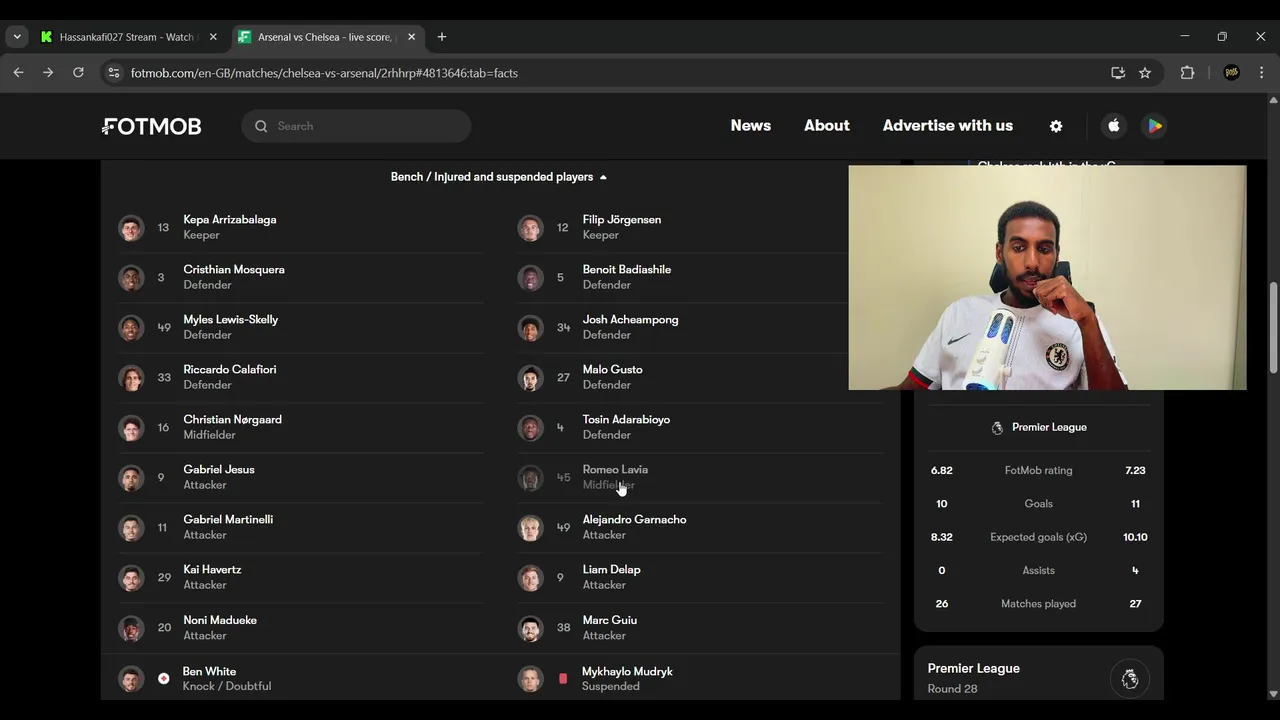Collapse Bench / Injured and suspended players

click(499, 177)
